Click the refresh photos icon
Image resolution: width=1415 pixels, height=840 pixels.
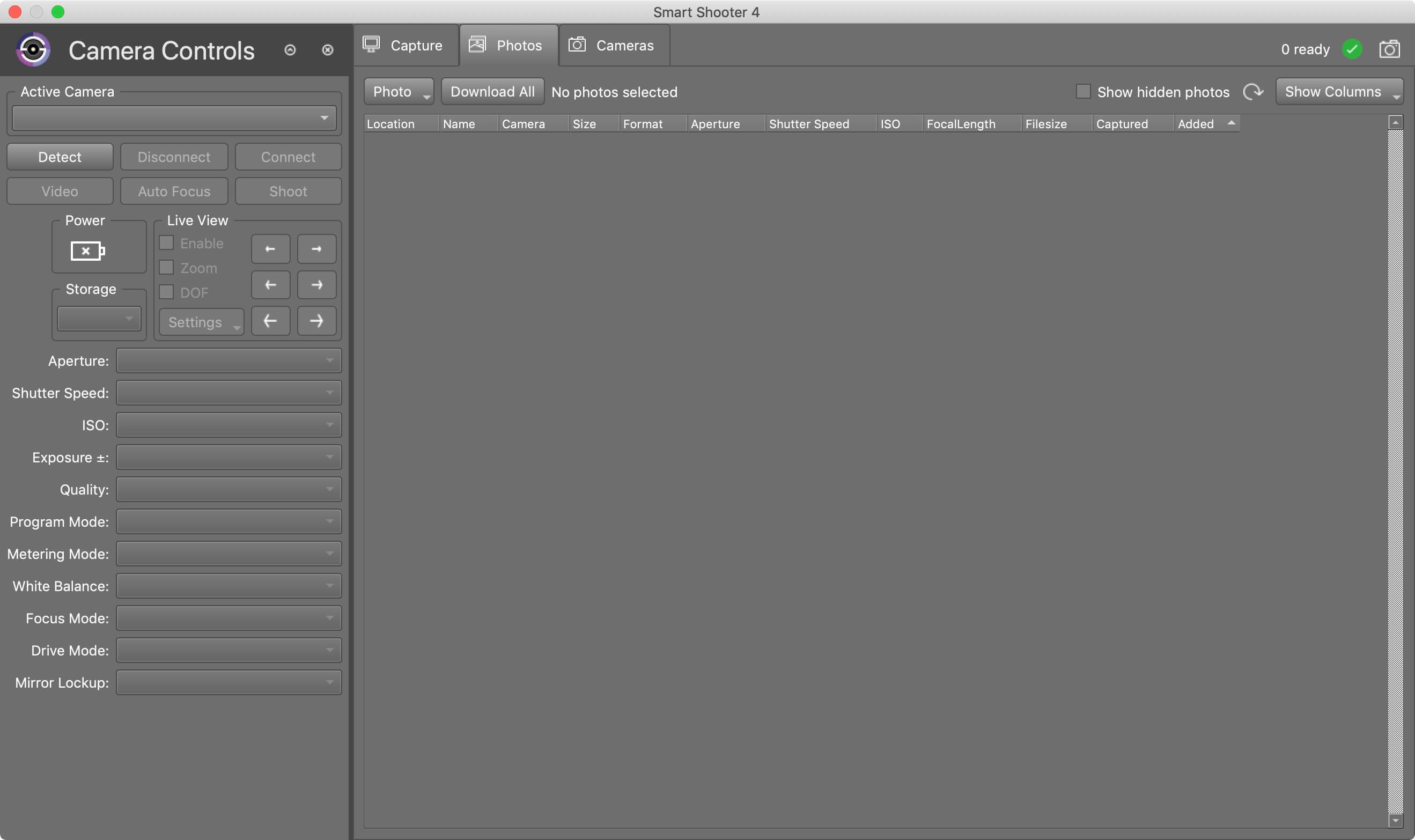pos(1253,92)
